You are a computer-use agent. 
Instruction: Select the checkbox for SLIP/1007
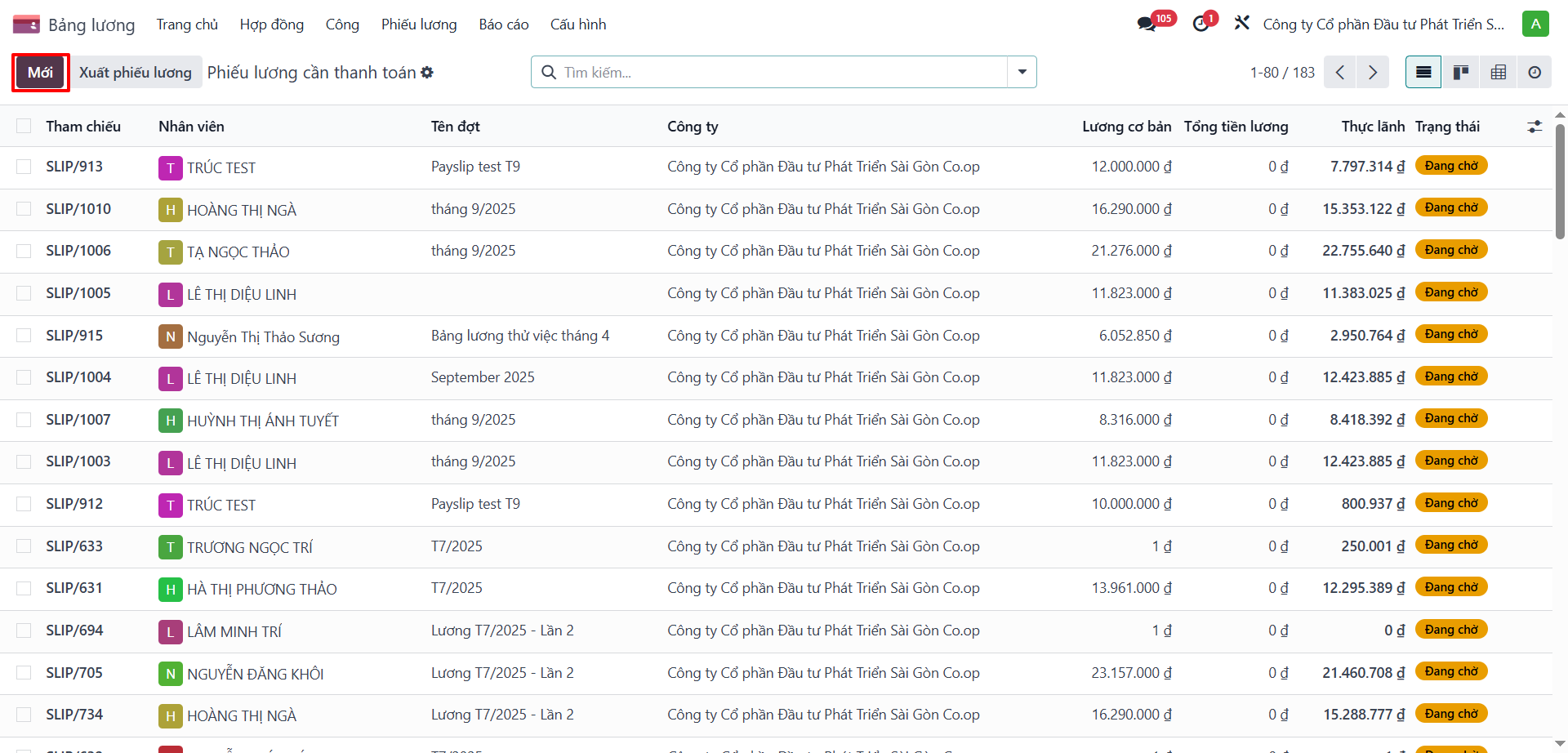[x=24, y=420]
